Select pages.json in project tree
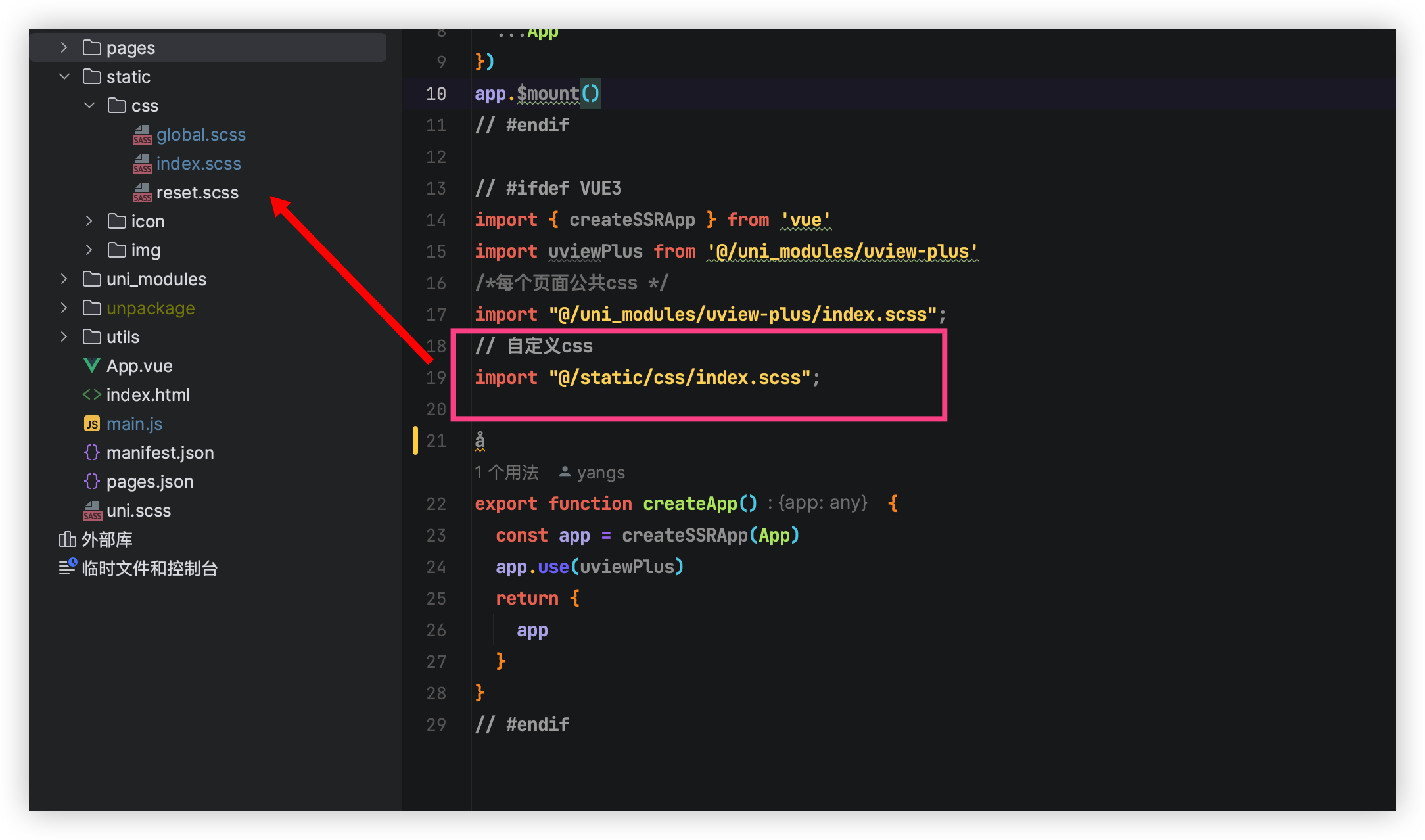Screen dimensions: 1425x840 point(150,482)
